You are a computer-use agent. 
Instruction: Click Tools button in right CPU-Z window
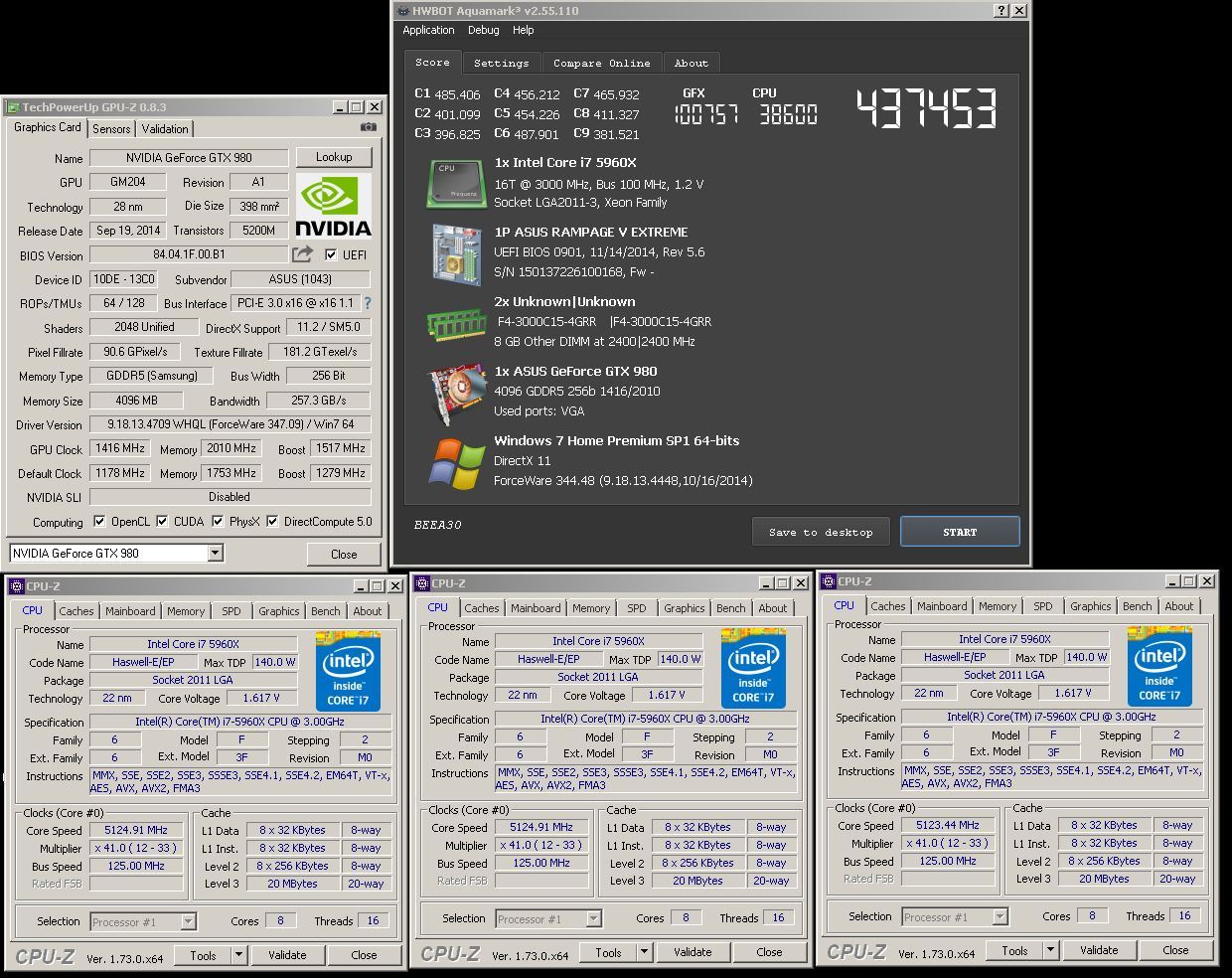(x=1014, y=950)
